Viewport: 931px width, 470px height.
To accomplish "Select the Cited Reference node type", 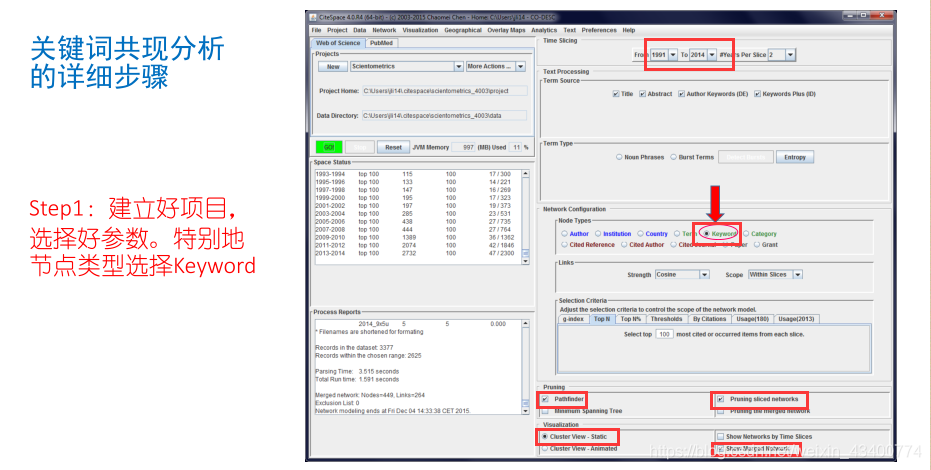I will click(x=565, y=244).
